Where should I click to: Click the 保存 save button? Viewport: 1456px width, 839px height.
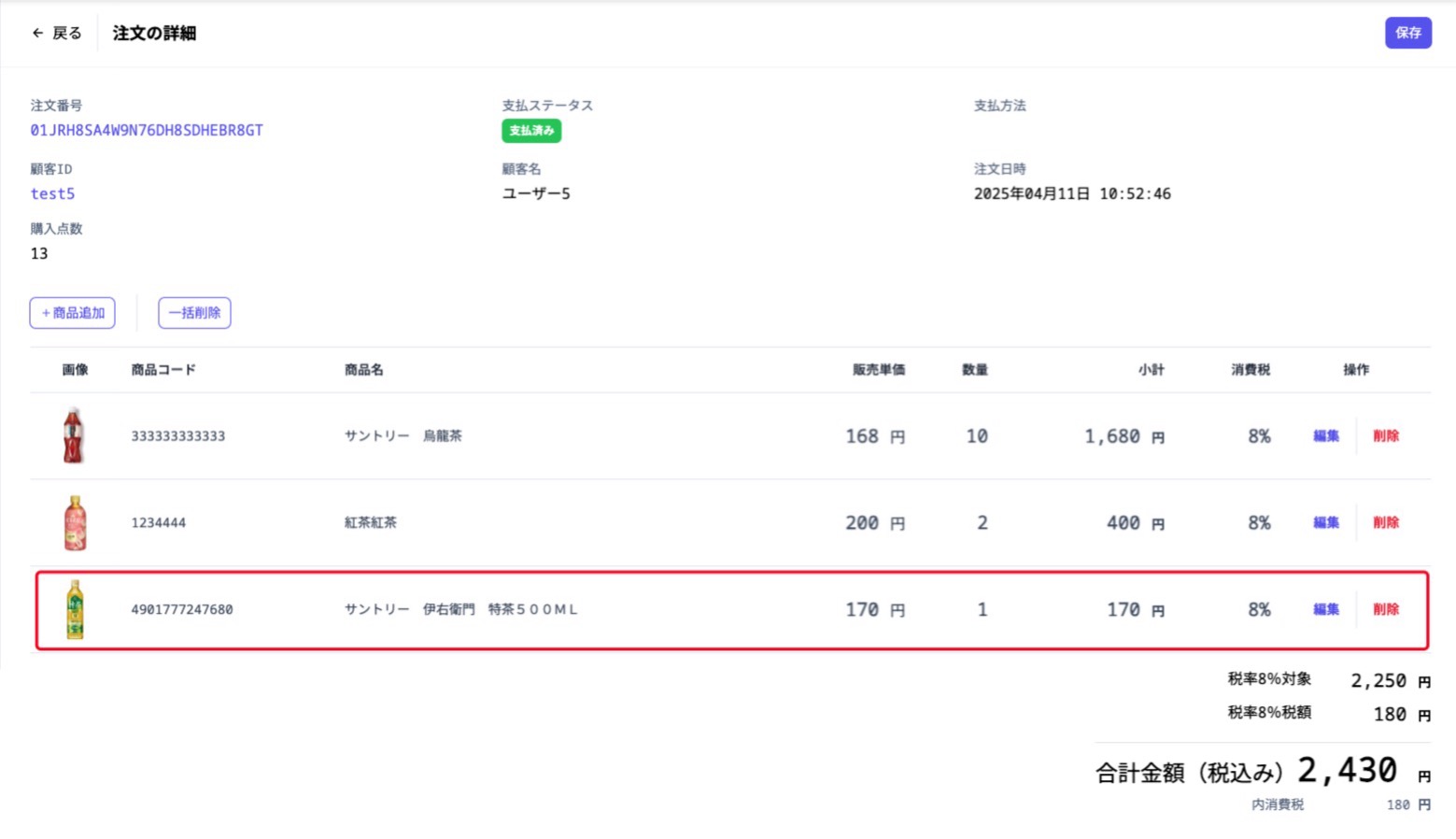point(1407,33)
